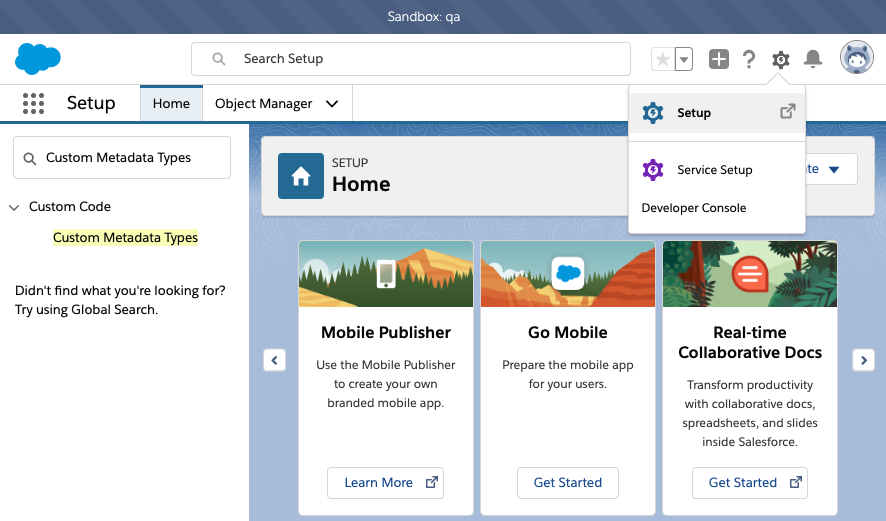This screenshot has height=521, width=886.
Task: Click the global actions plus icon
Action: (719, 59)
